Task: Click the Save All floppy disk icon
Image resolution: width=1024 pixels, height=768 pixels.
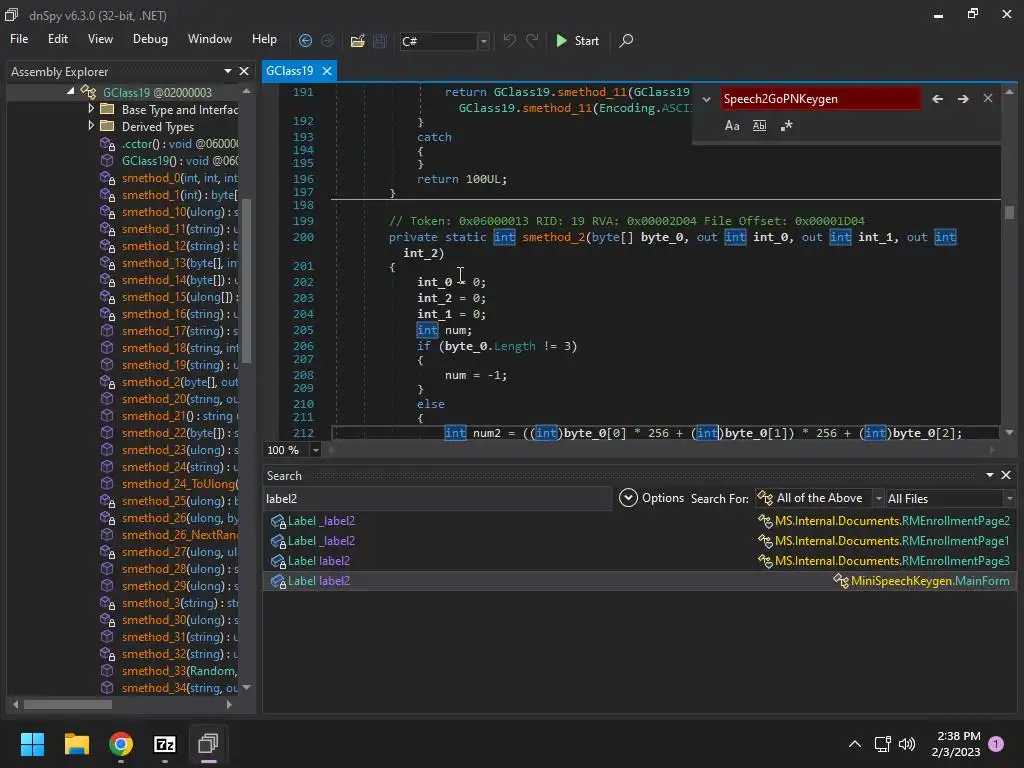Action: 379,40
